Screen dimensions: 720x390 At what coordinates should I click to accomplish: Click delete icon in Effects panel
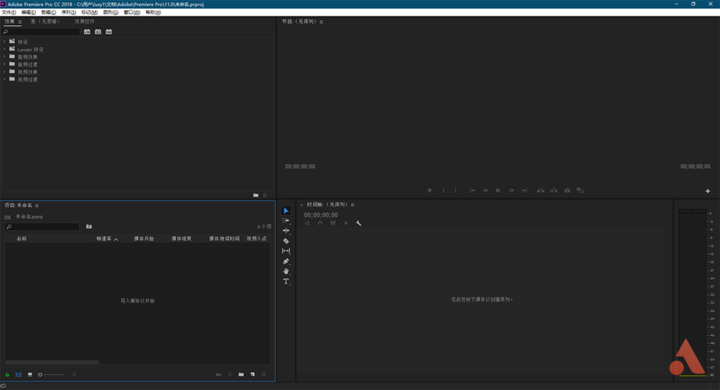click(x=265, y=195)
